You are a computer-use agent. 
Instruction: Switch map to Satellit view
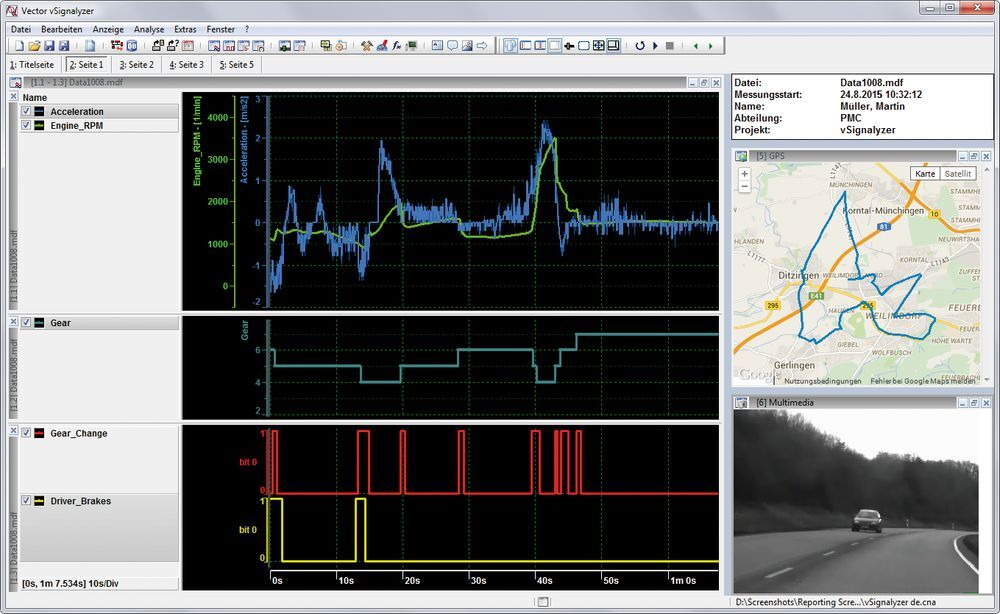pyautogui.click(x=958, y=174)
